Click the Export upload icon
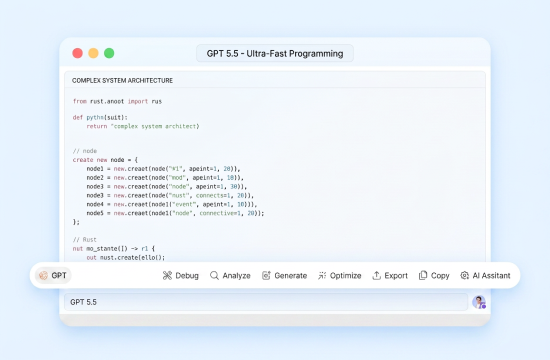550x360 pixels. [x=376, y=275]
